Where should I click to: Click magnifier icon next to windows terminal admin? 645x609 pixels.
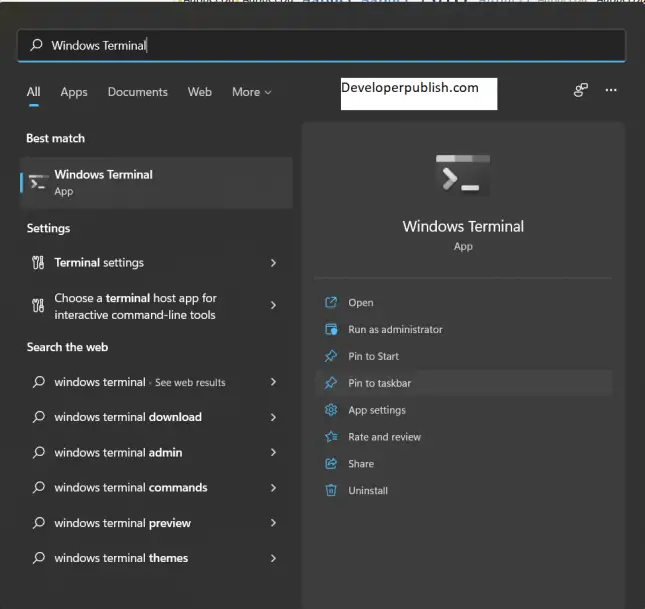[x=39, y=452]
